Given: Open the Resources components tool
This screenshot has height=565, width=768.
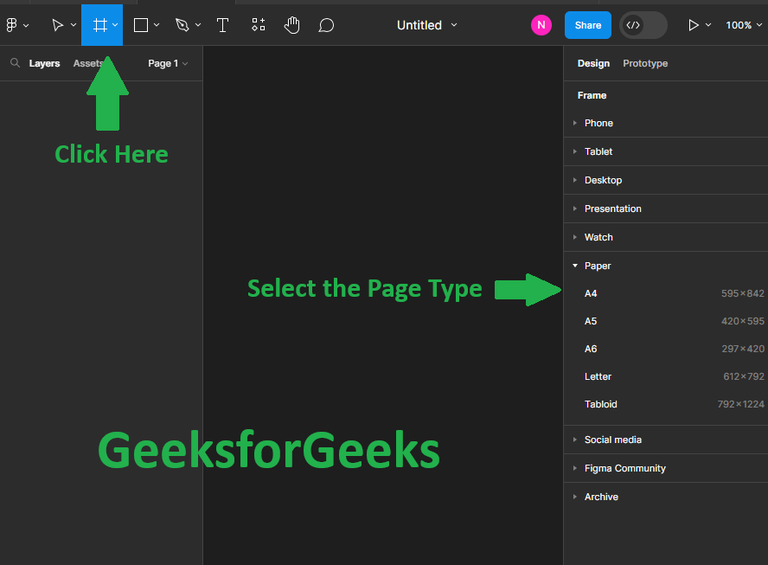Looking at the screenshot, I should click(x=258, y=24).
